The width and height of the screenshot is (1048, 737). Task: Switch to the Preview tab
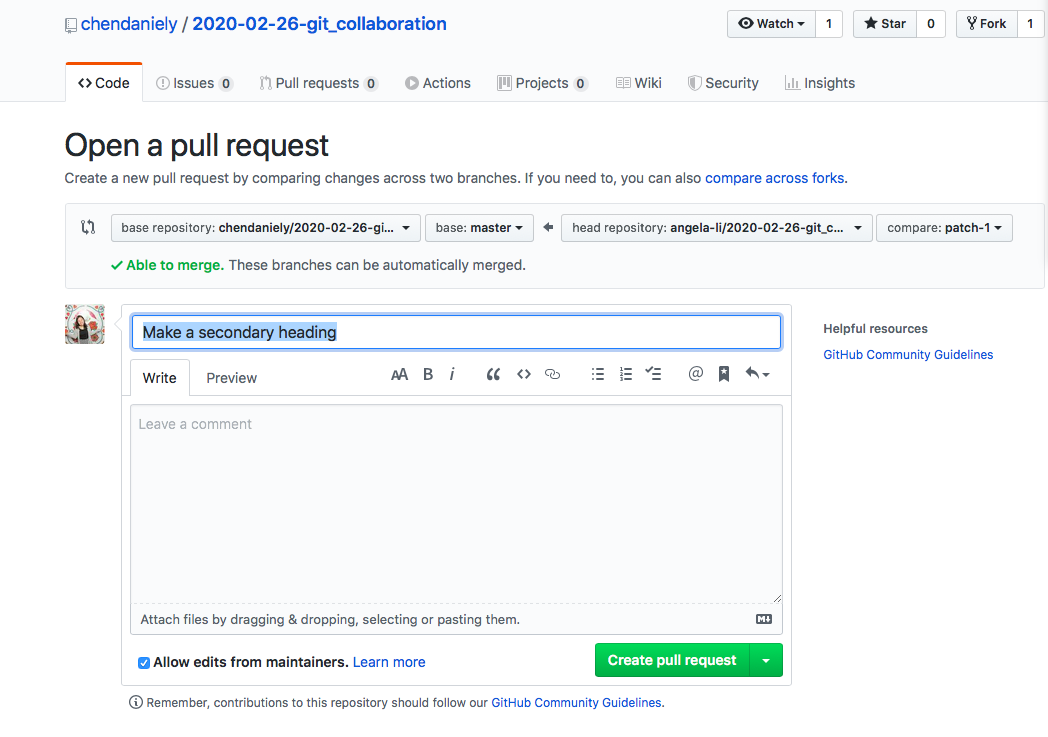(x=231, y=378)
